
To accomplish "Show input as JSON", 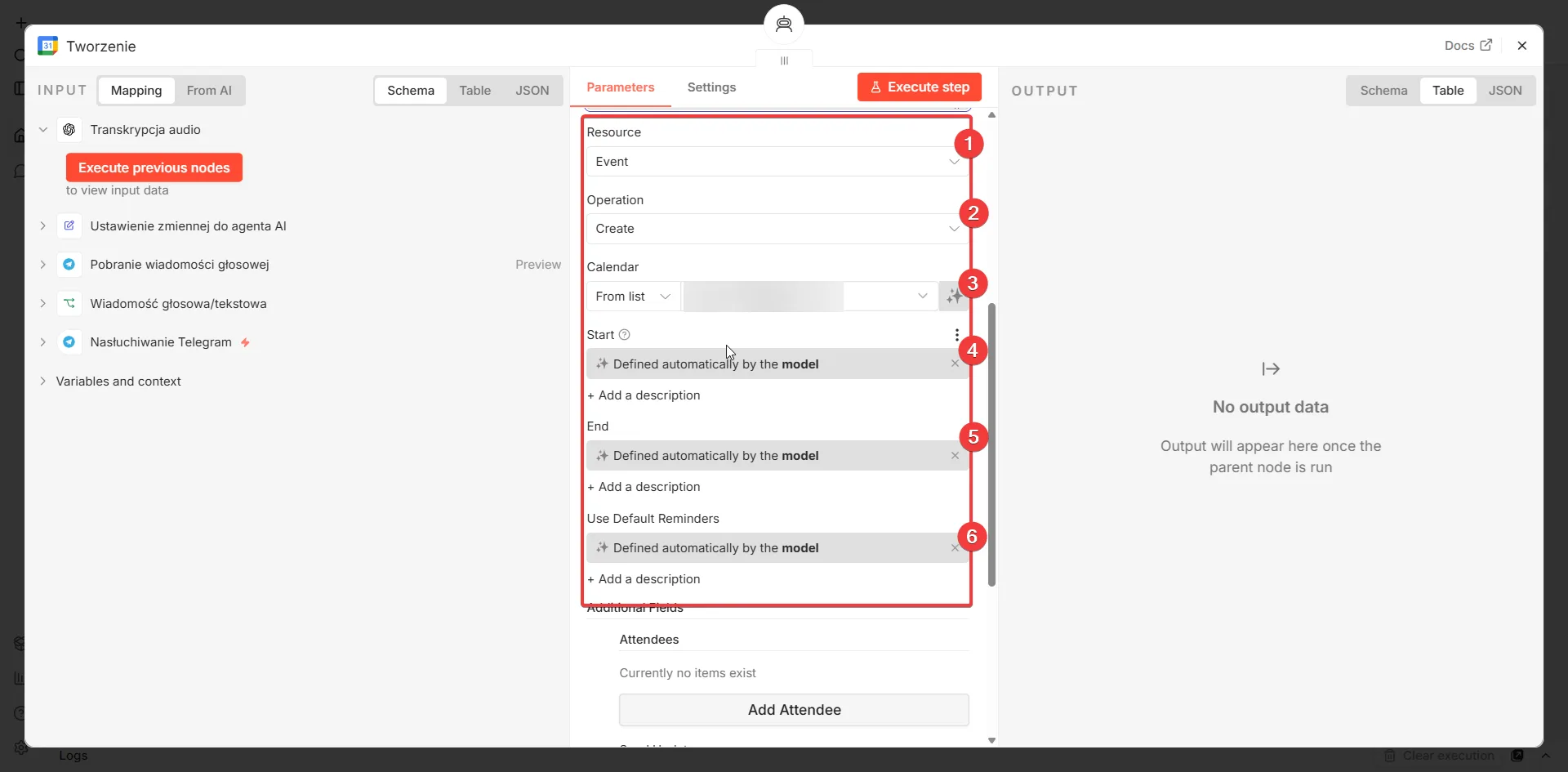I will pyautogui.click(x=532, y=91).
